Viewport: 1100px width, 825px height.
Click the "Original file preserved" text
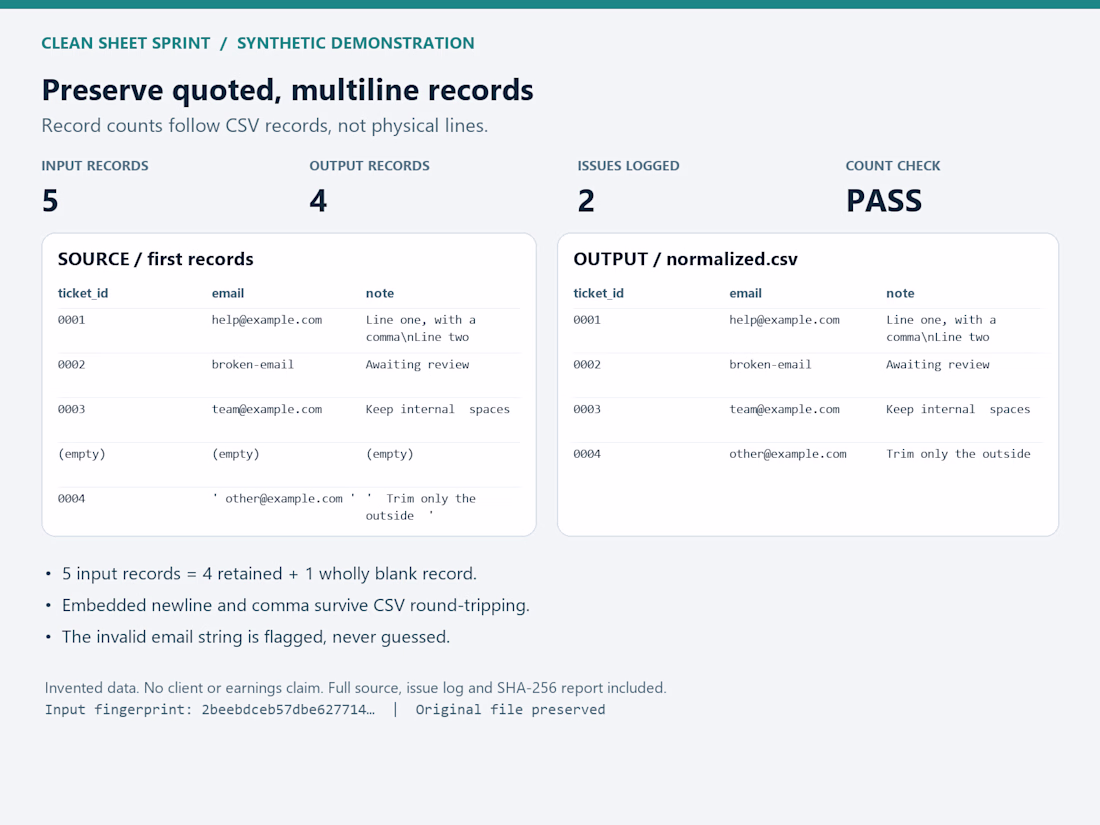tap(510, 710)
